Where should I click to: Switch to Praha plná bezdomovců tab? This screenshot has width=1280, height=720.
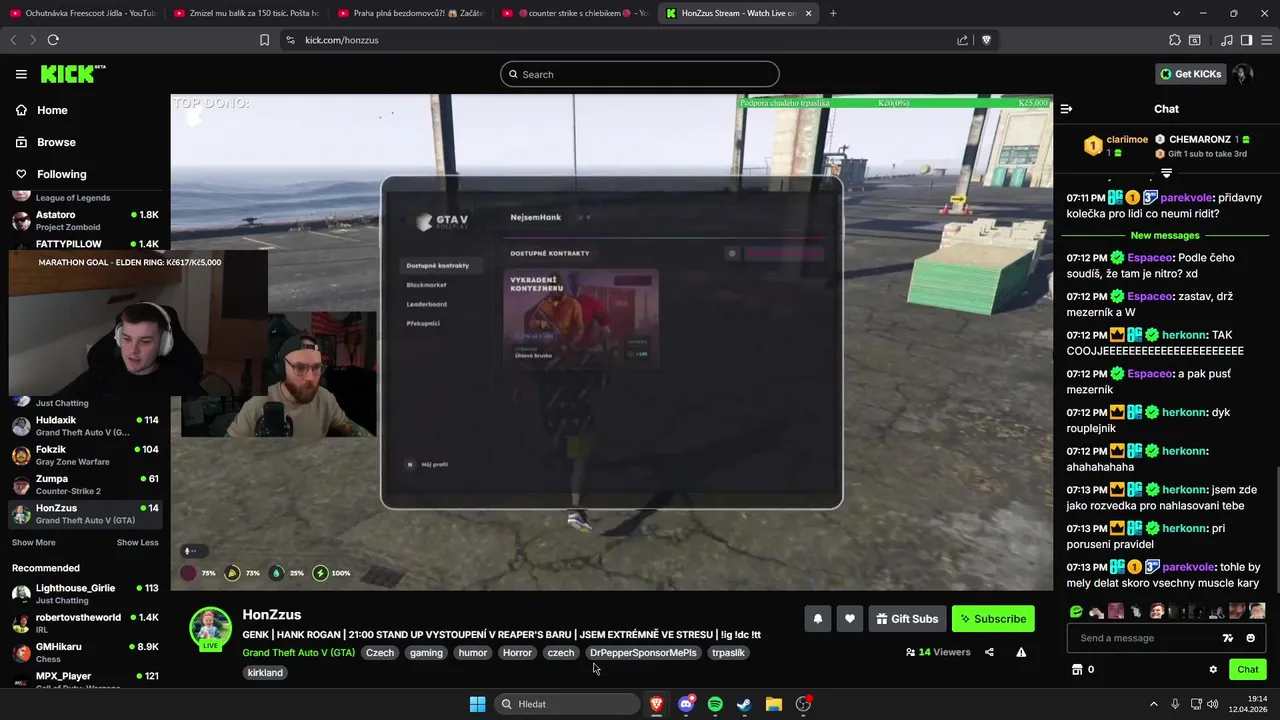point(410,13)
